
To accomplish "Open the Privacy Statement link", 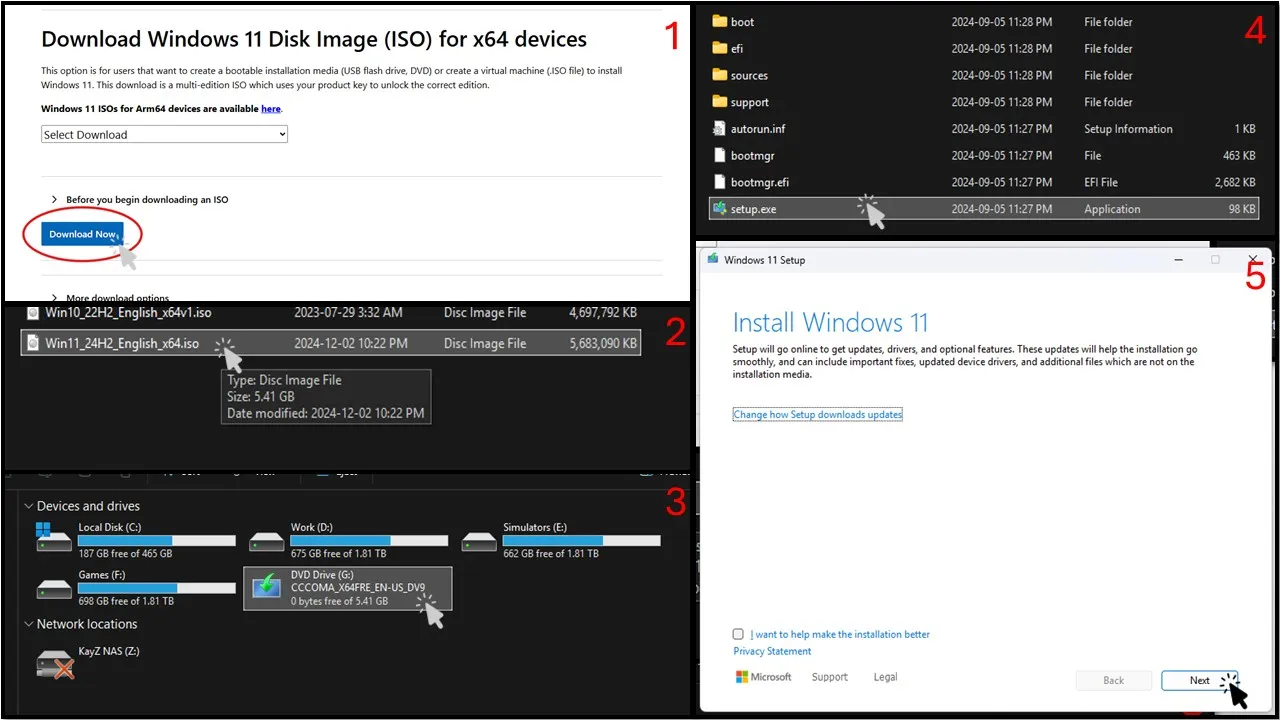I will [x=772, y=651].
